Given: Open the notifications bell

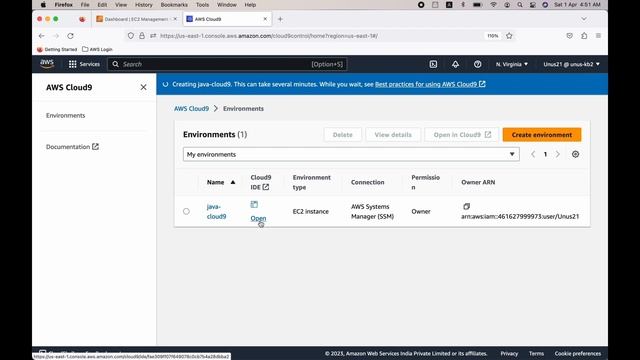Looking at the screenshot, I should (x=456, y=64).
